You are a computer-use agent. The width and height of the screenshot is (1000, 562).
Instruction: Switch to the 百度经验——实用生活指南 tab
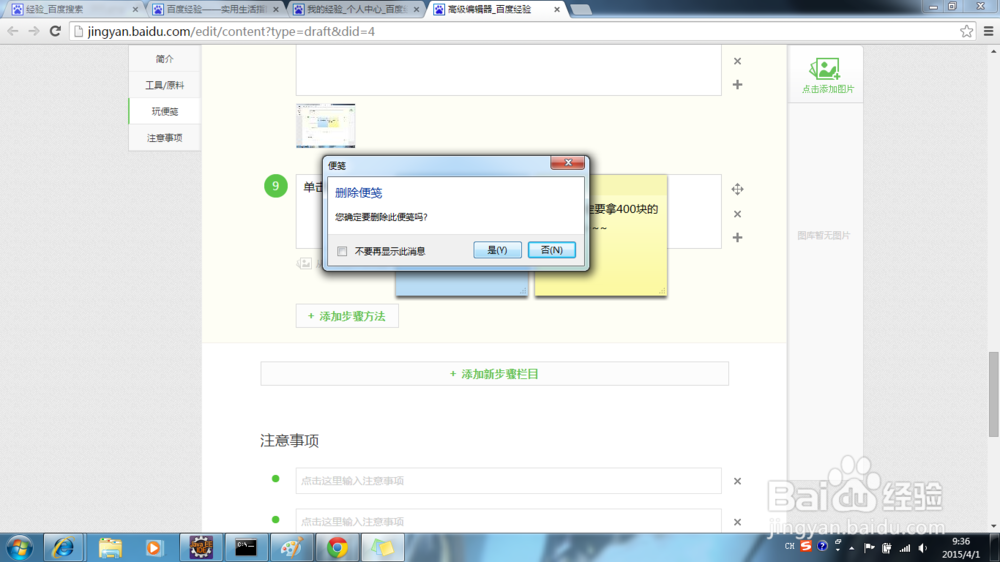tap(214, 10)
